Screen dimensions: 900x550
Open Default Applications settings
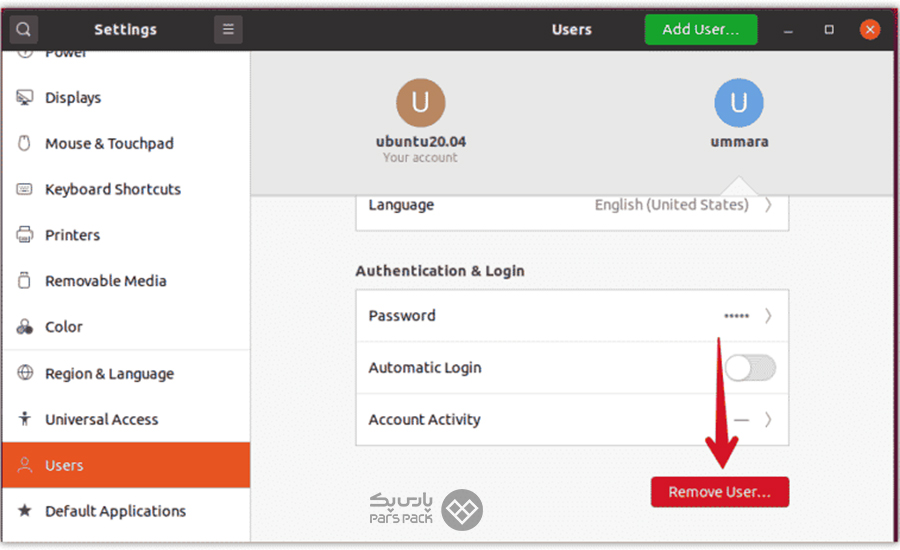click(126, 511)
